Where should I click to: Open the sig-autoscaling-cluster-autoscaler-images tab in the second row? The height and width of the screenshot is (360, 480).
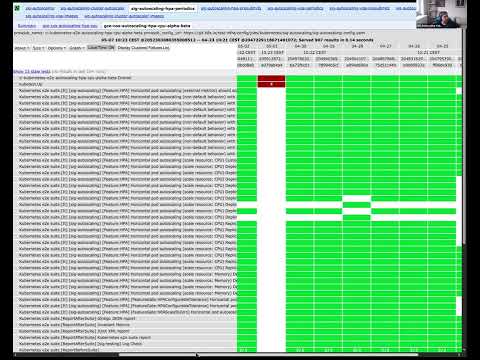(124, 16)
